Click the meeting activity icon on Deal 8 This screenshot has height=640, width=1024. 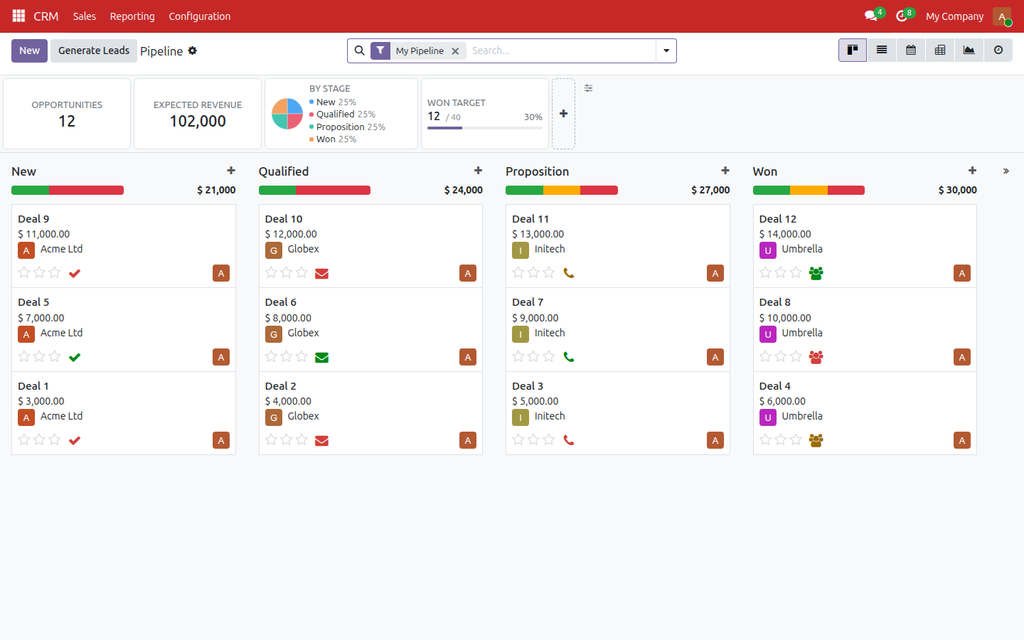816,357
